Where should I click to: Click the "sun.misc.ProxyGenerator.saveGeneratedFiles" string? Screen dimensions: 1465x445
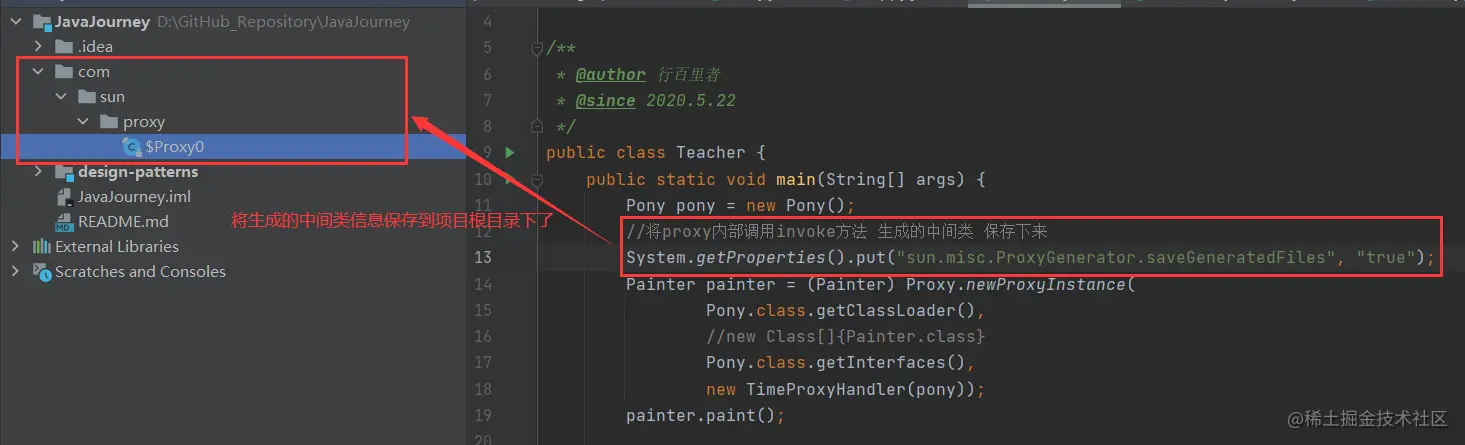coord(1116,258)
